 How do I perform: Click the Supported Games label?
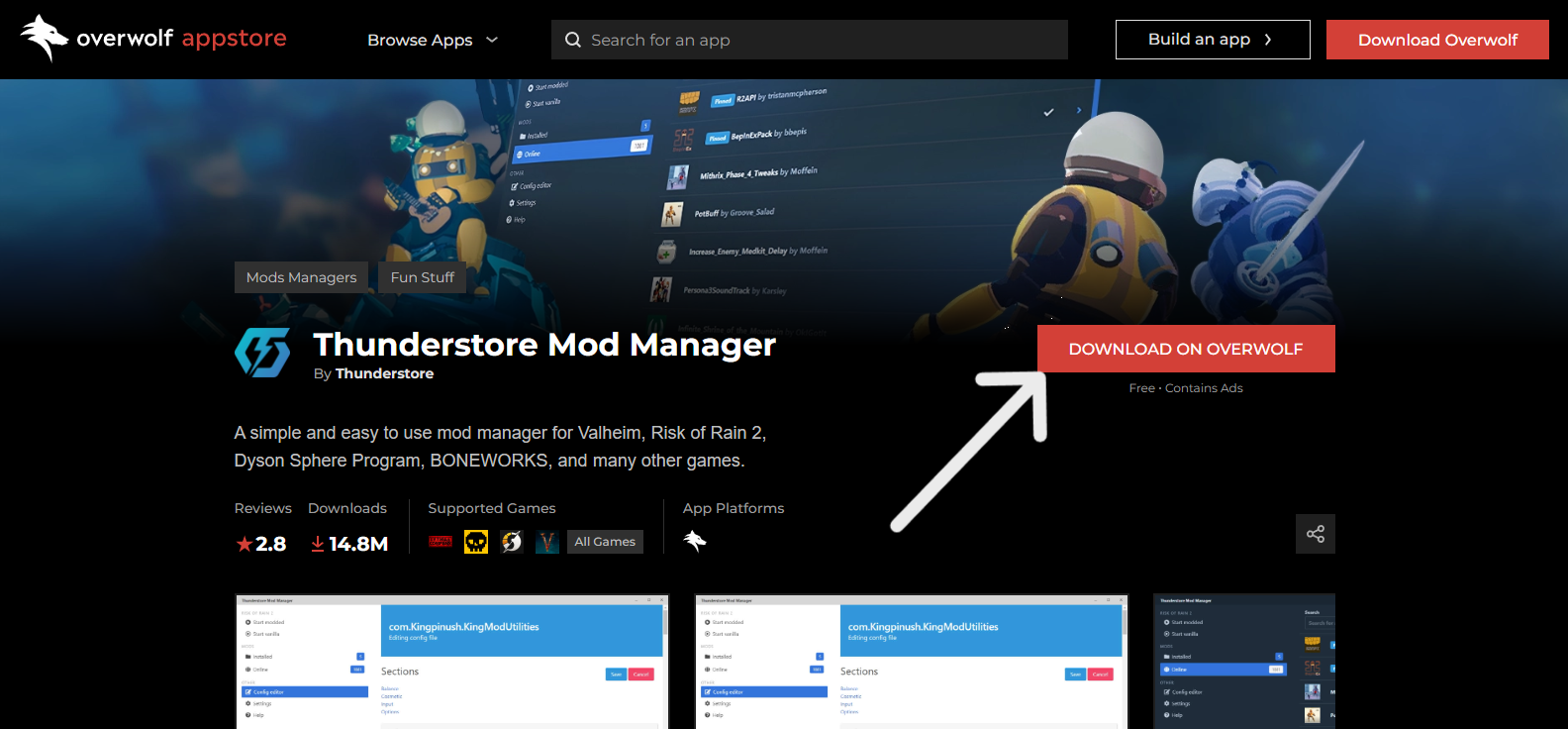click(492, 508)
